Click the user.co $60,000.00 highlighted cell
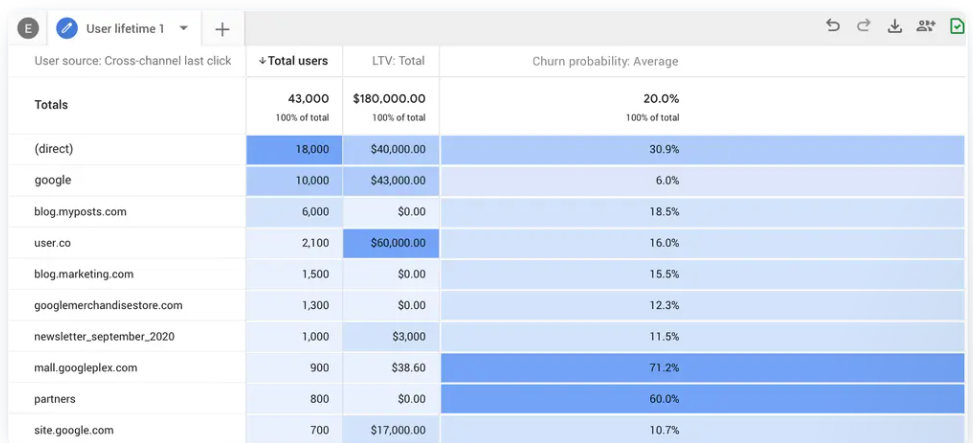973x443 pixels. (x=391, y=243)
